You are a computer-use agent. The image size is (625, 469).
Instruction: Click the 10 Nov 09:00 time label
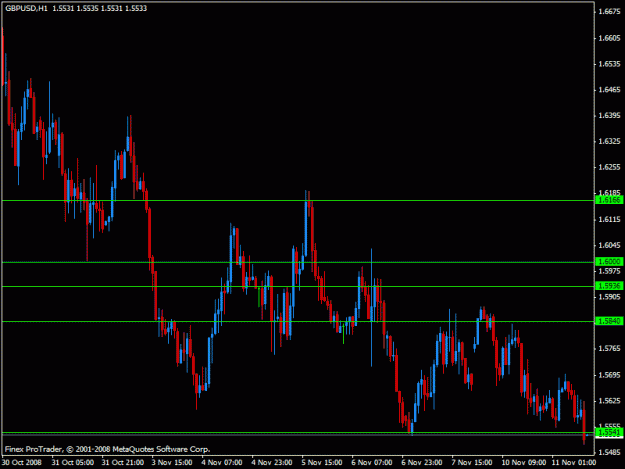524,463
